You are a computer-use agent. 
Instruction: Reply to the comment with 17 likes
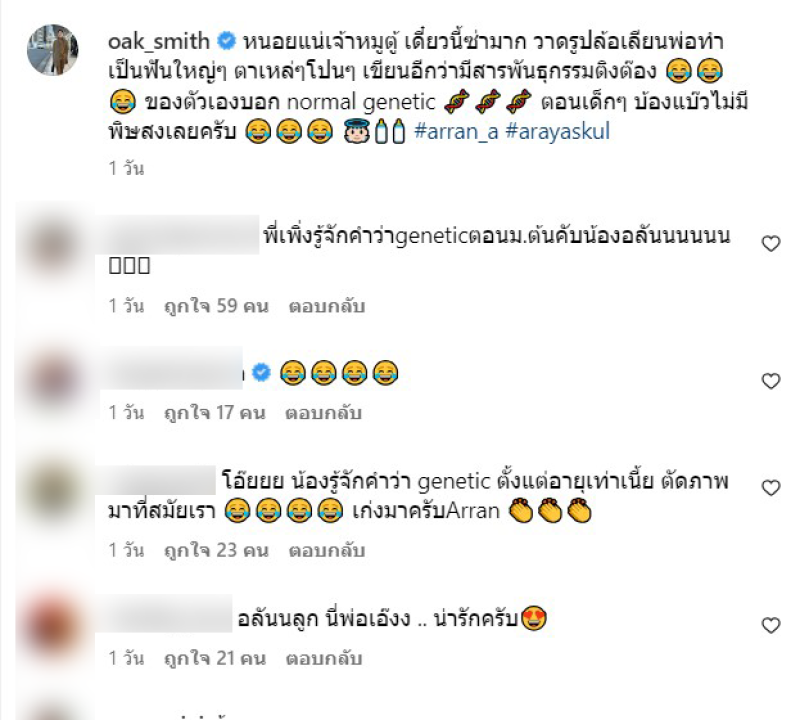(x=323, y=413)
